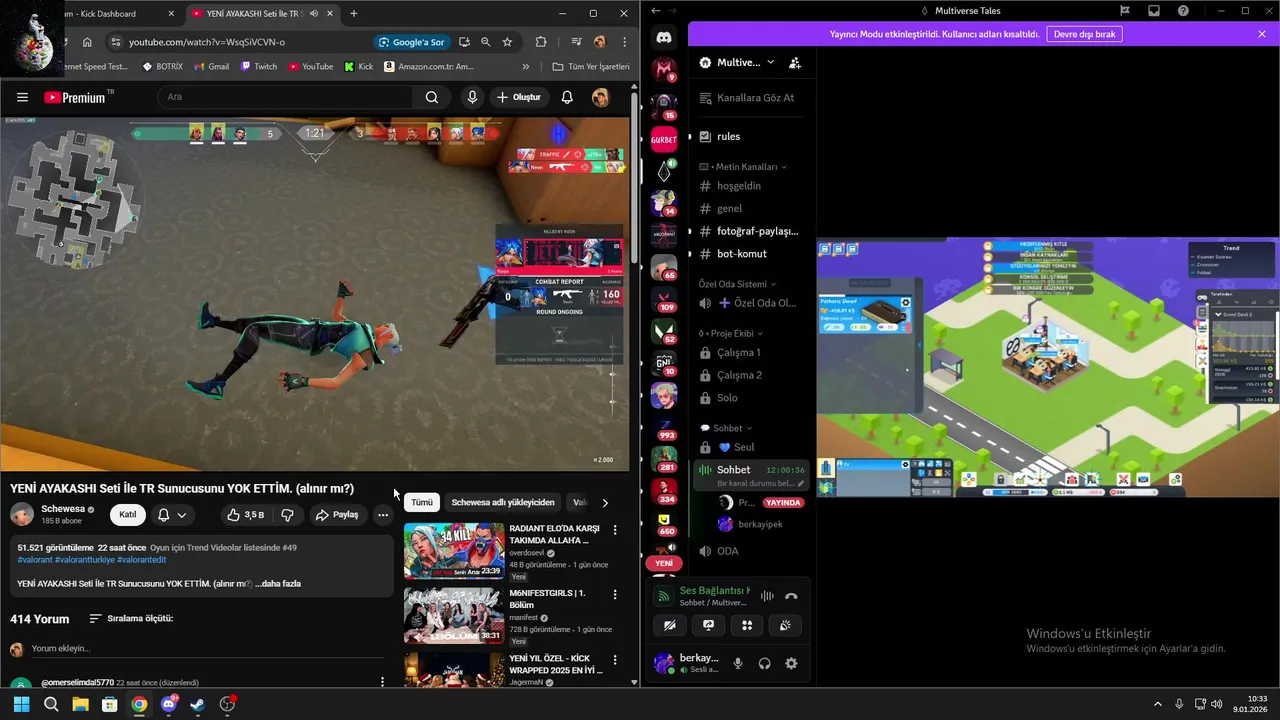Start YouTube voice search microphone
1280x720 pixels.
click(x=472, y=97)
